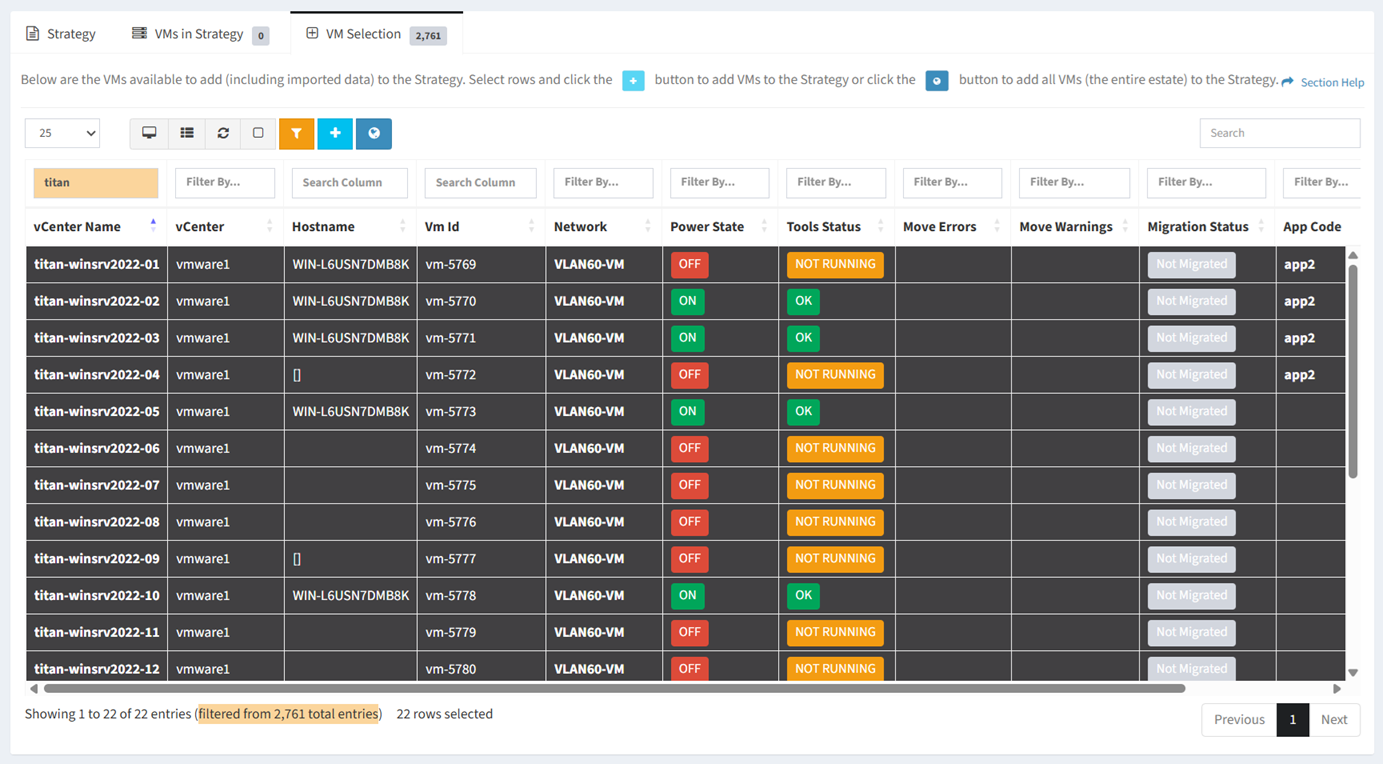This screenshot has height=764, width=1383.
Task: Toggle the select-all square checkbox button
Action: coord(258,133)
